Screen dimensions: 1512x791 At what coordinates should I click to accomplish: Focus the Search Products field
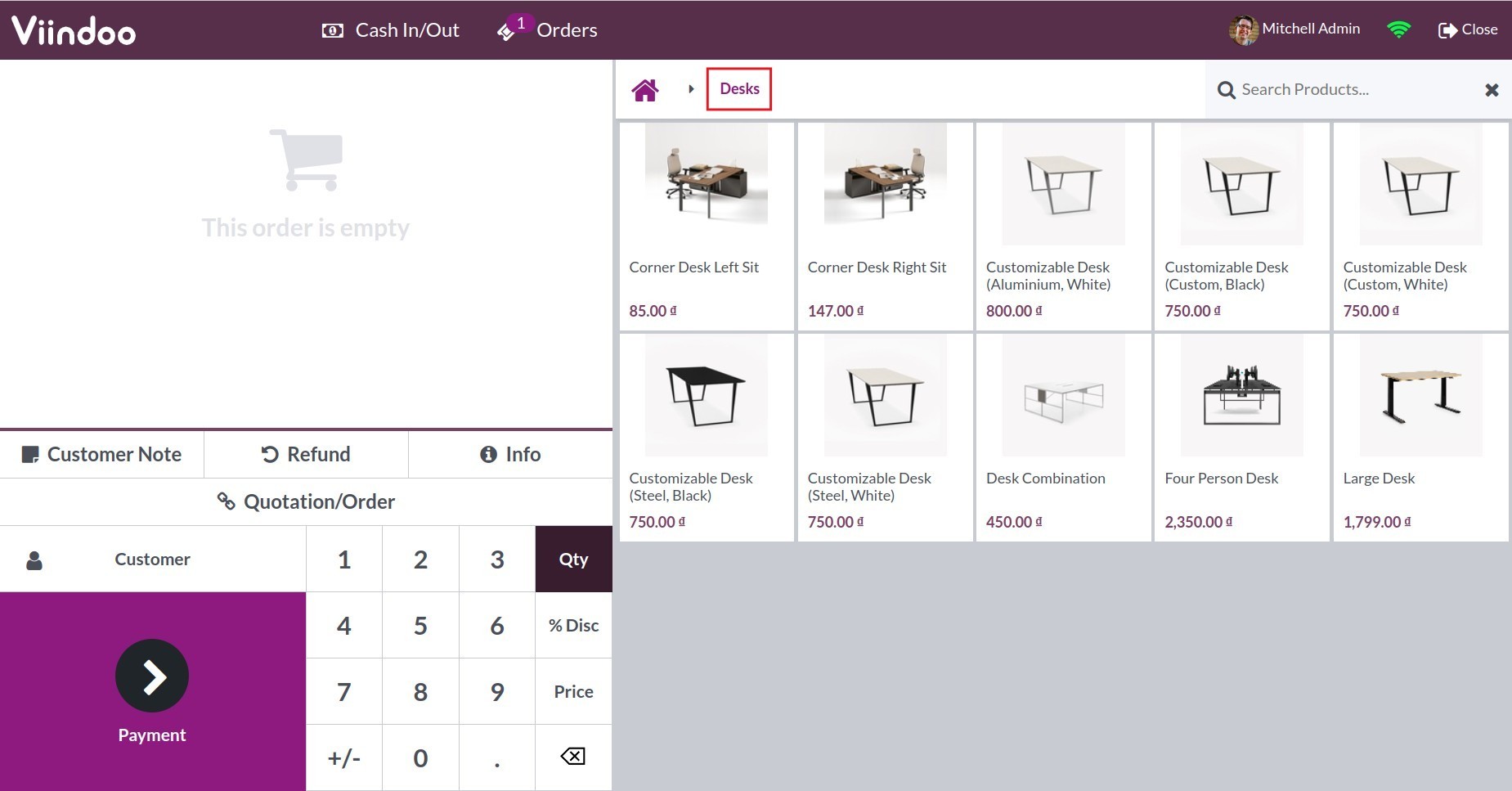pos(1357,89)
